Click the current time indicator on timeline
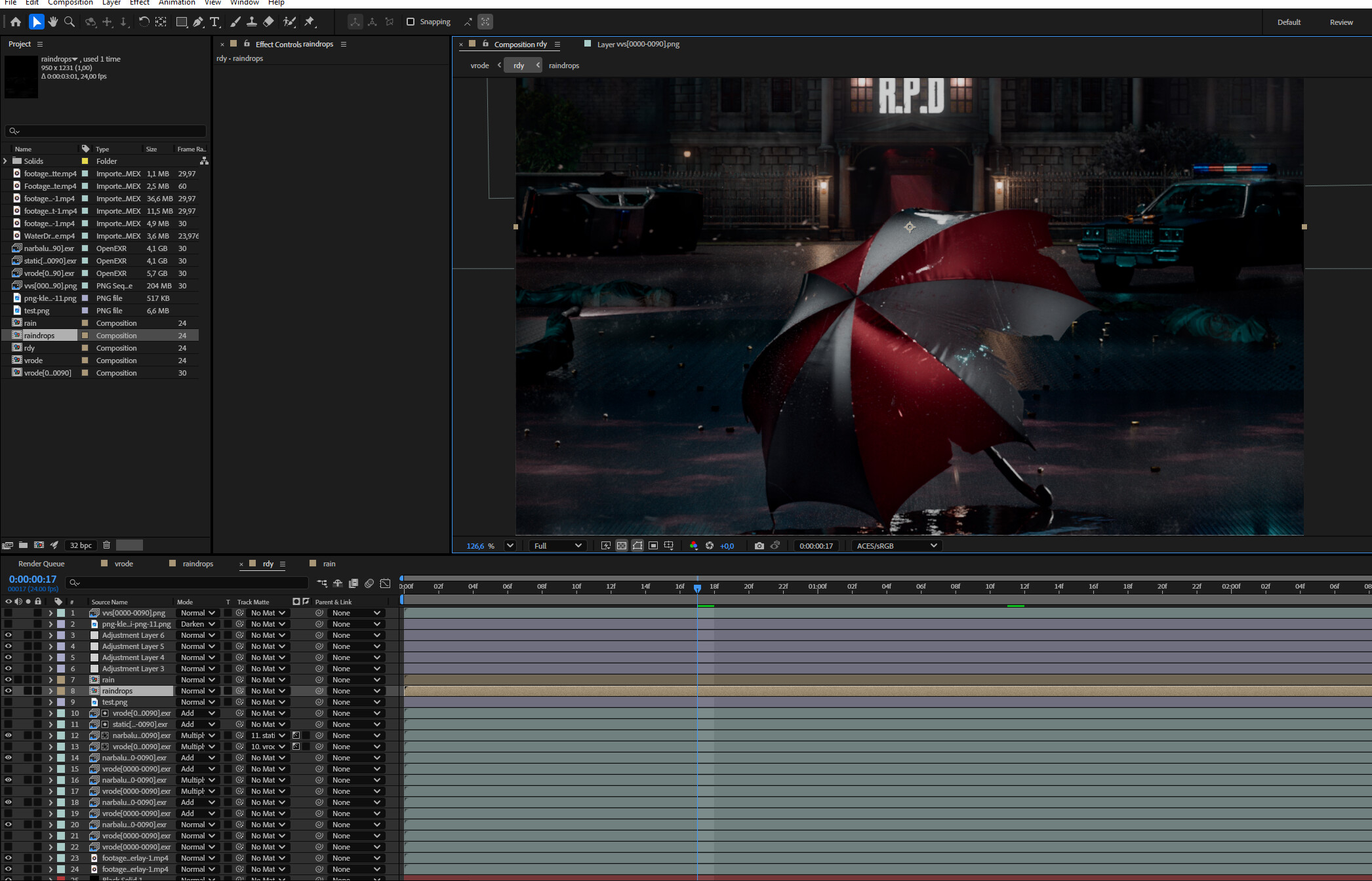 [697, 588]
